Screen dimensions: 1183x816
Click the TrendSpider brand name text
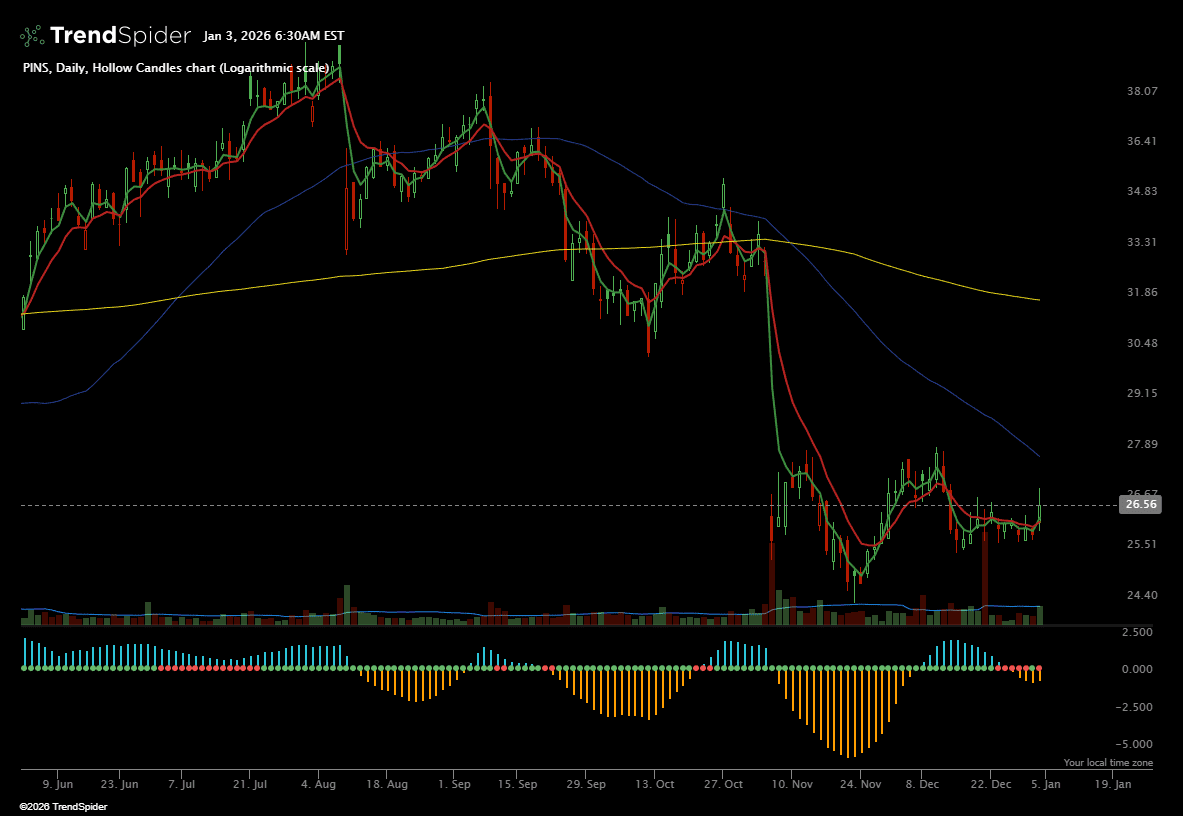120,36
